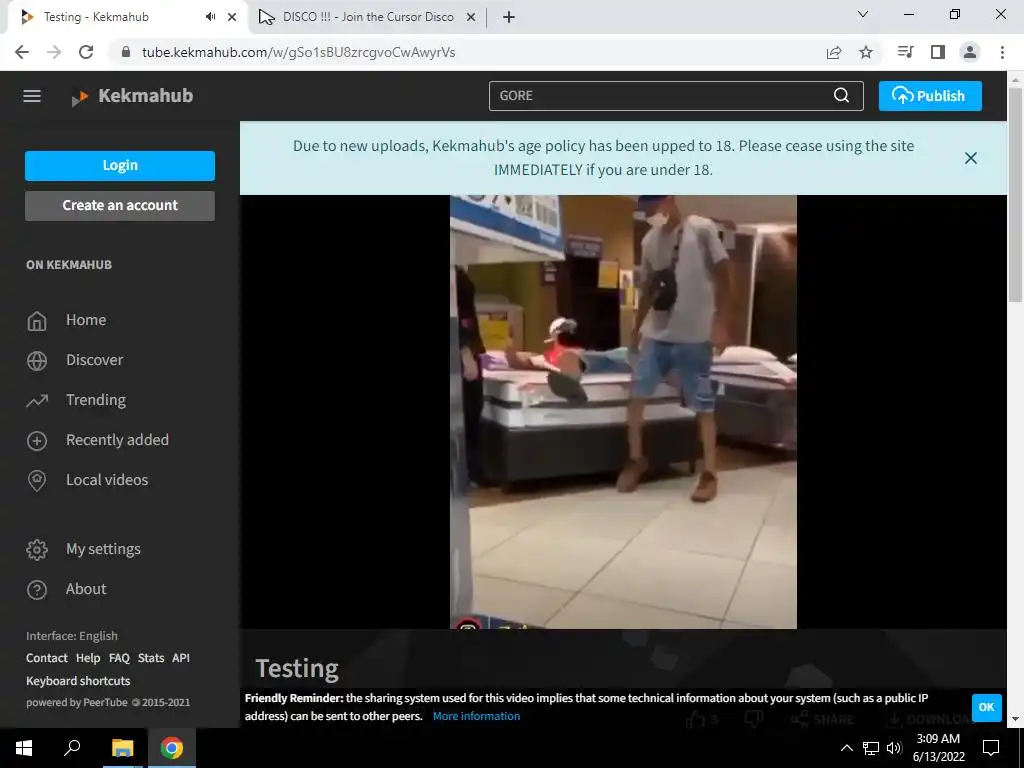
Task: Click the Trending arrow icon
Action: click(x=37, y=400)
